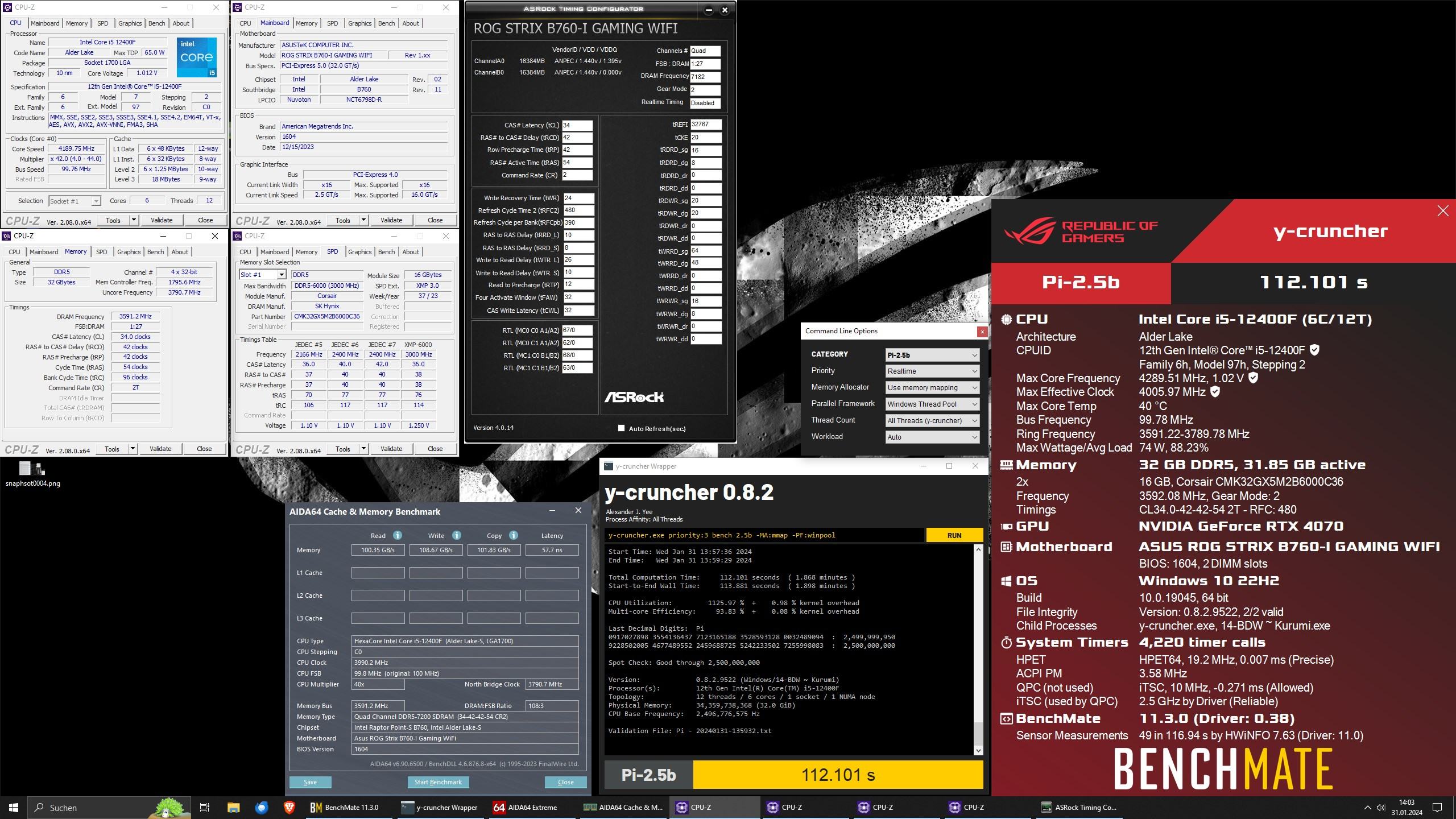Click the yellow RUN button in y-cruncher Wrapper
1456x819 pixels.
(954, 535)
